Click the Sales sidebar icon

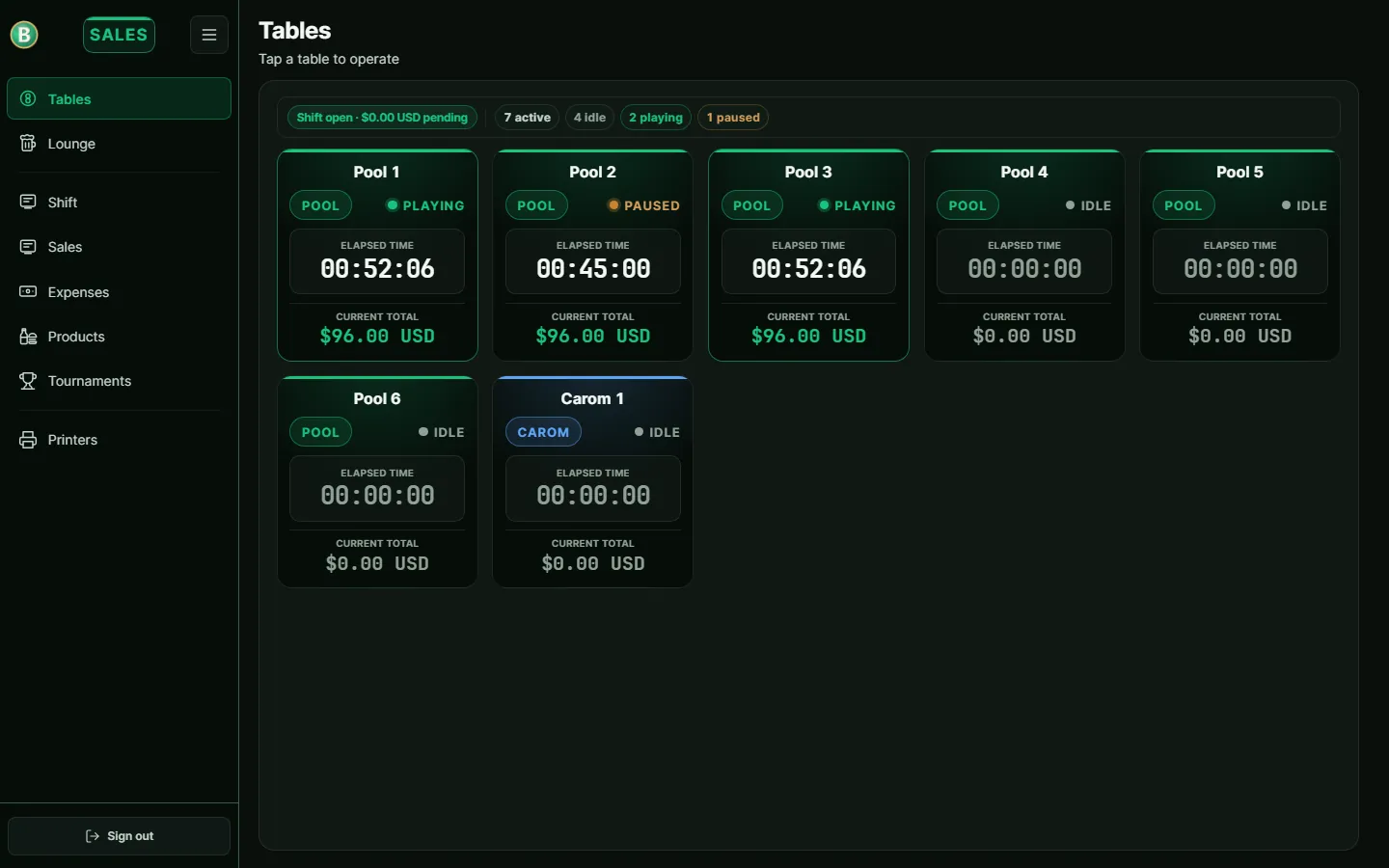pos(28,247)
